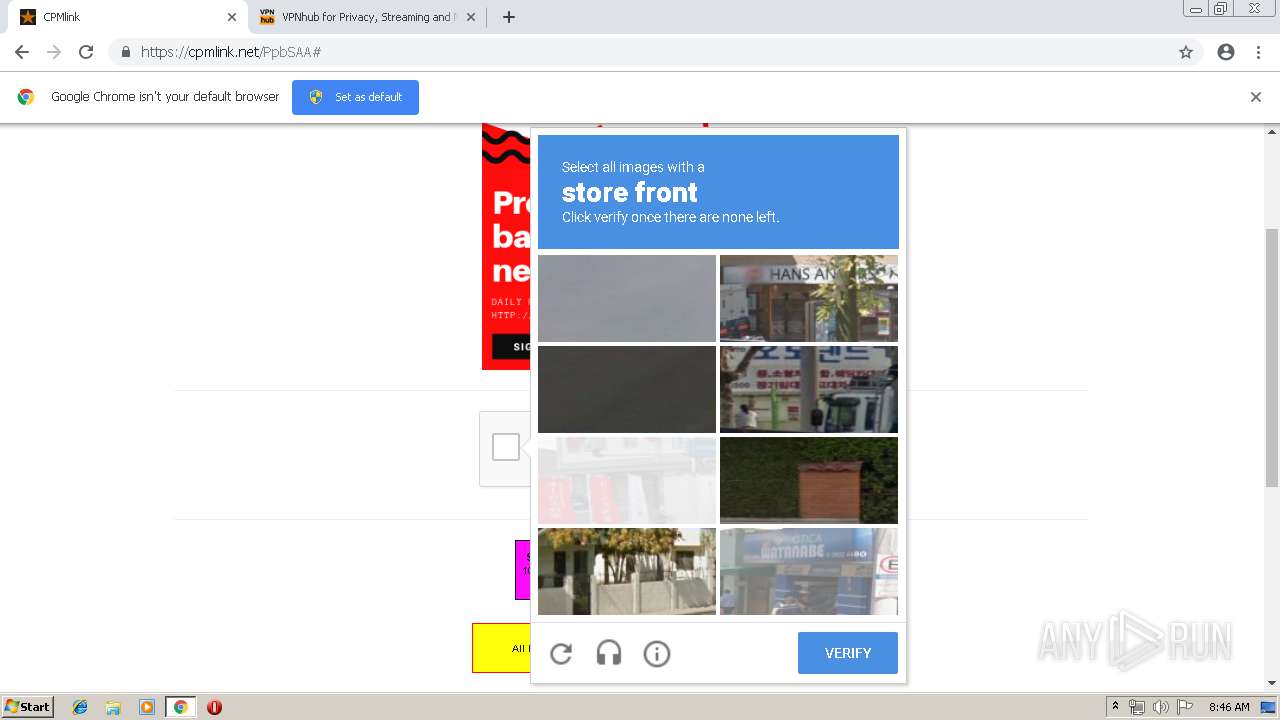Viewport: 1280px width, 720px height.
Task: Select the house with fence tile
Action: coord(627,571)
